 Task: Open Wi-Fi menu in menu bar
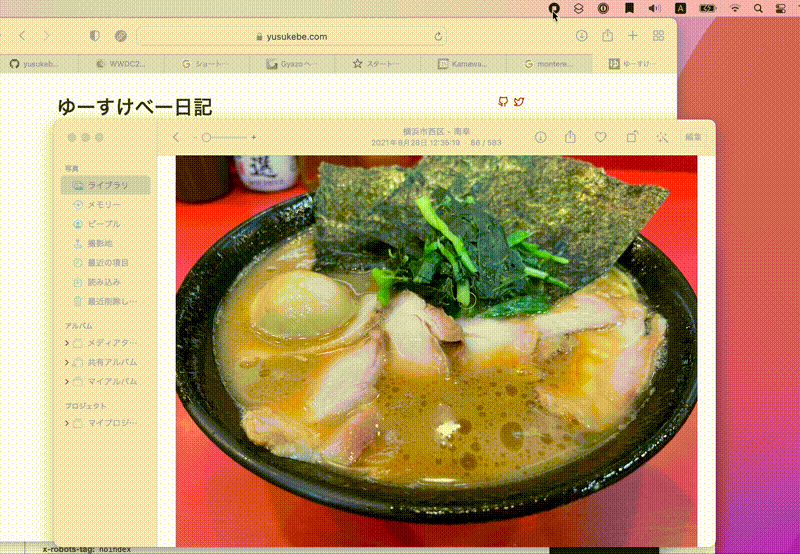[735, 8]
